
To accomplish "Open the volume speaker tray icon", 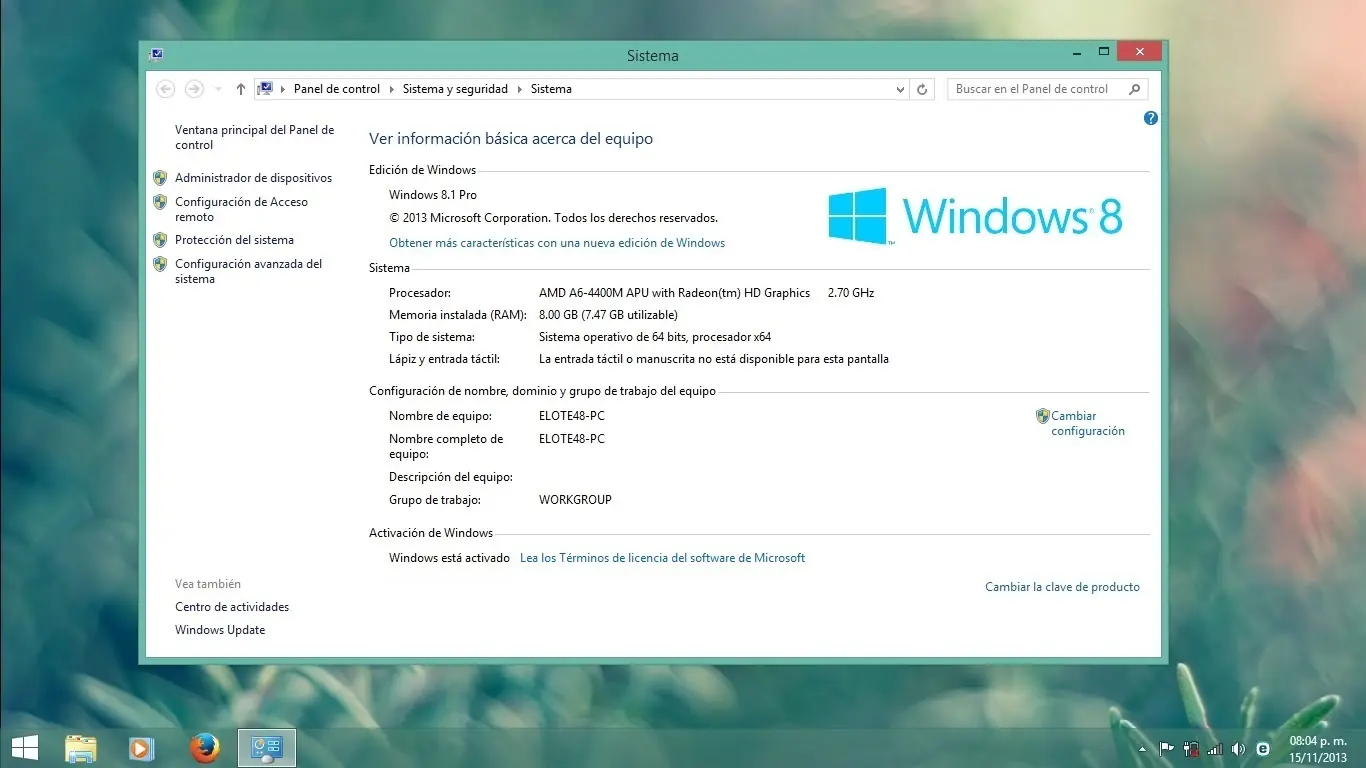I will pos(1239,748).
